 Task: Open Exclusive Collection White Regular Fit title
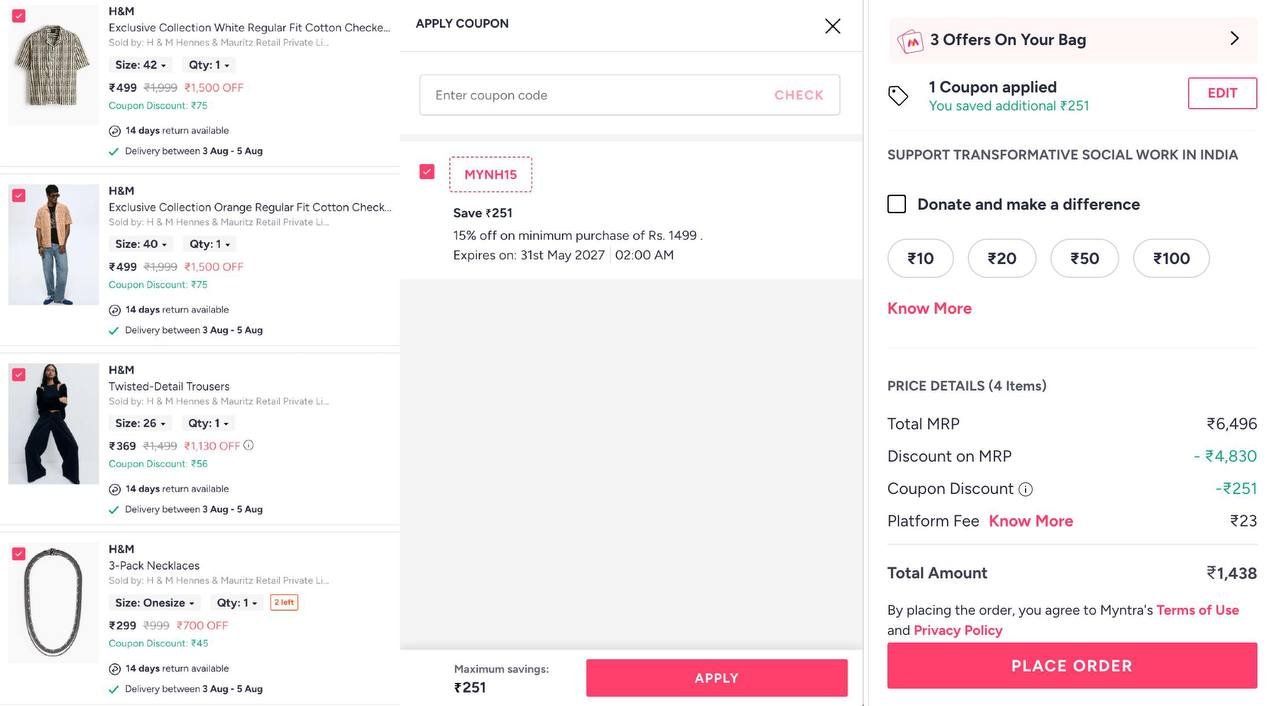[x=249, y=28]
